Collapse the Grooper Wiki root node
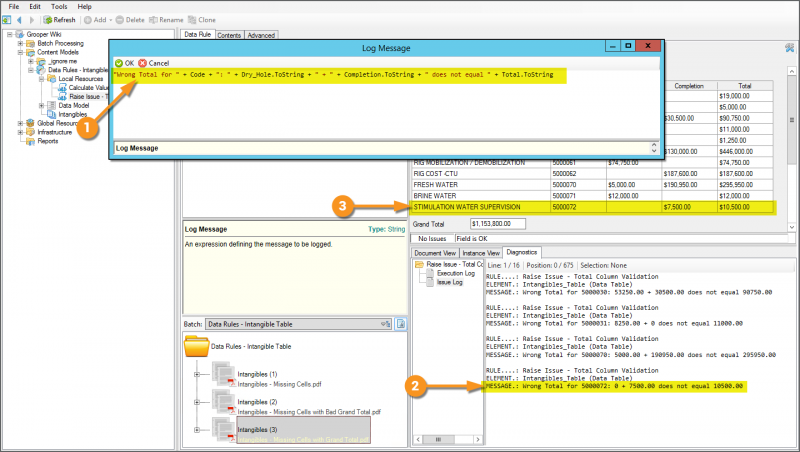This screenshot has height=452, width=800. (8, 34)
